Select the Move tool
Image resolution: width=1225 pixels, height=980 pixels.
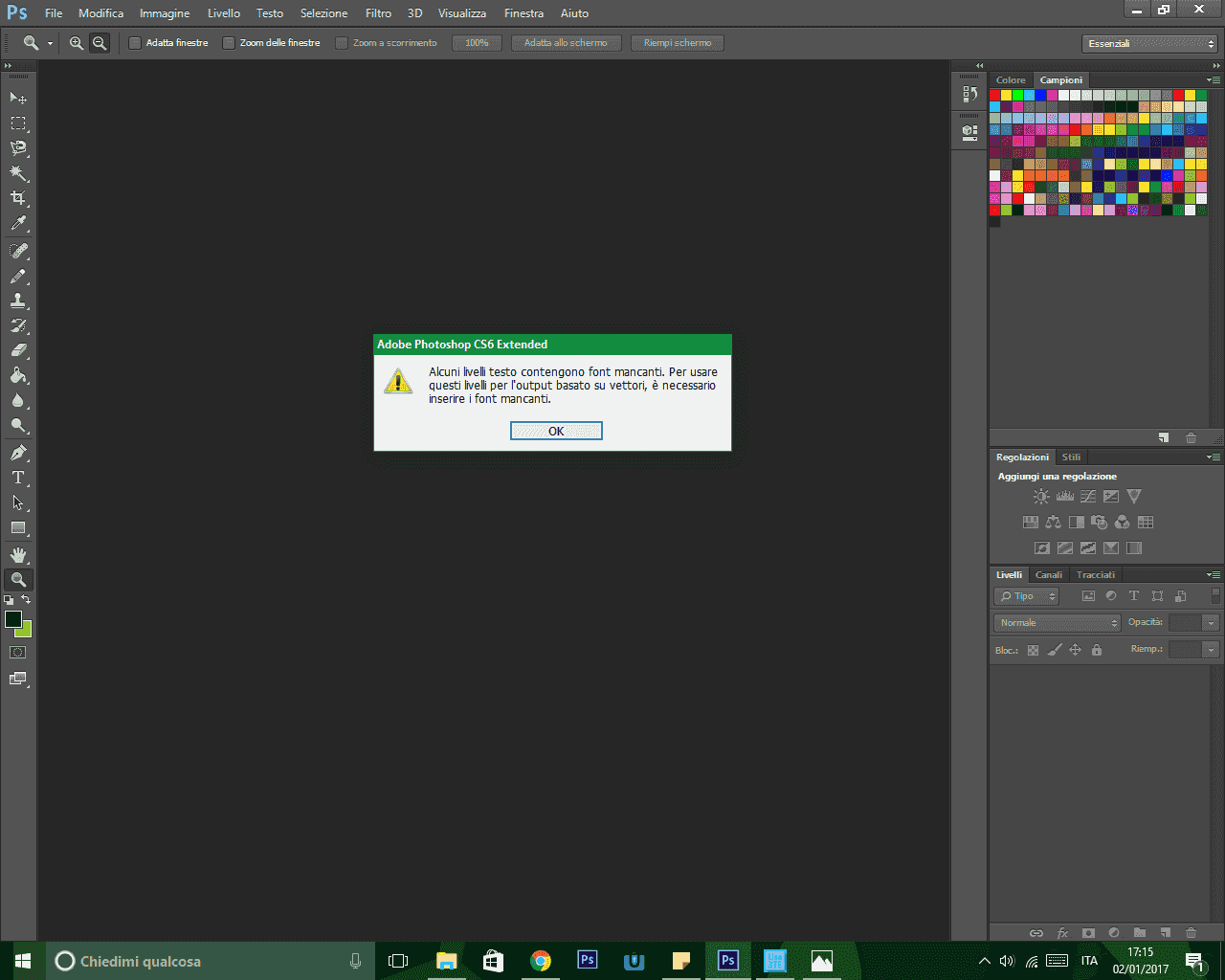click(18, 98)
